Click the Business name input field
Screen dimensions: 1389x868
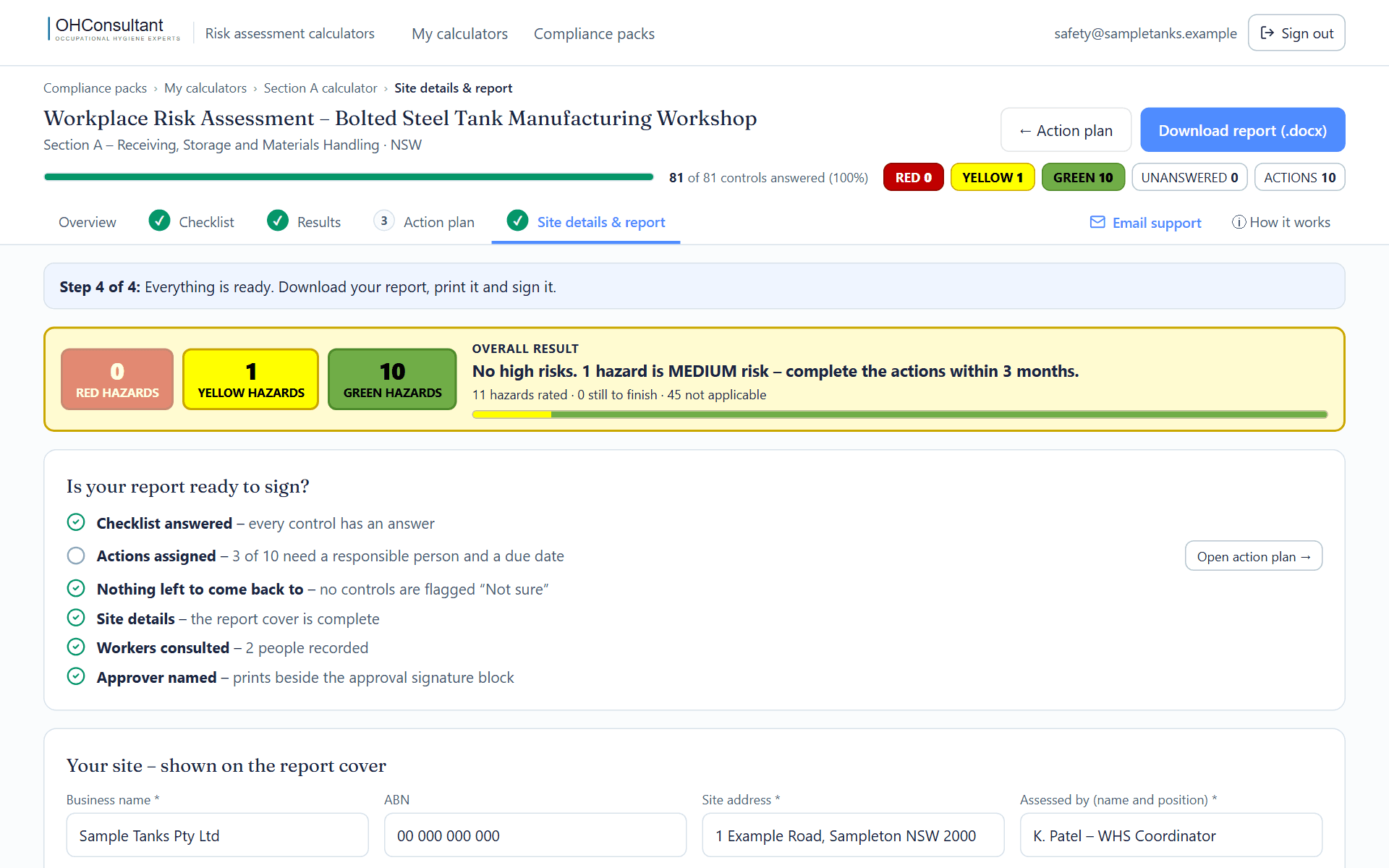click(217, 835)
